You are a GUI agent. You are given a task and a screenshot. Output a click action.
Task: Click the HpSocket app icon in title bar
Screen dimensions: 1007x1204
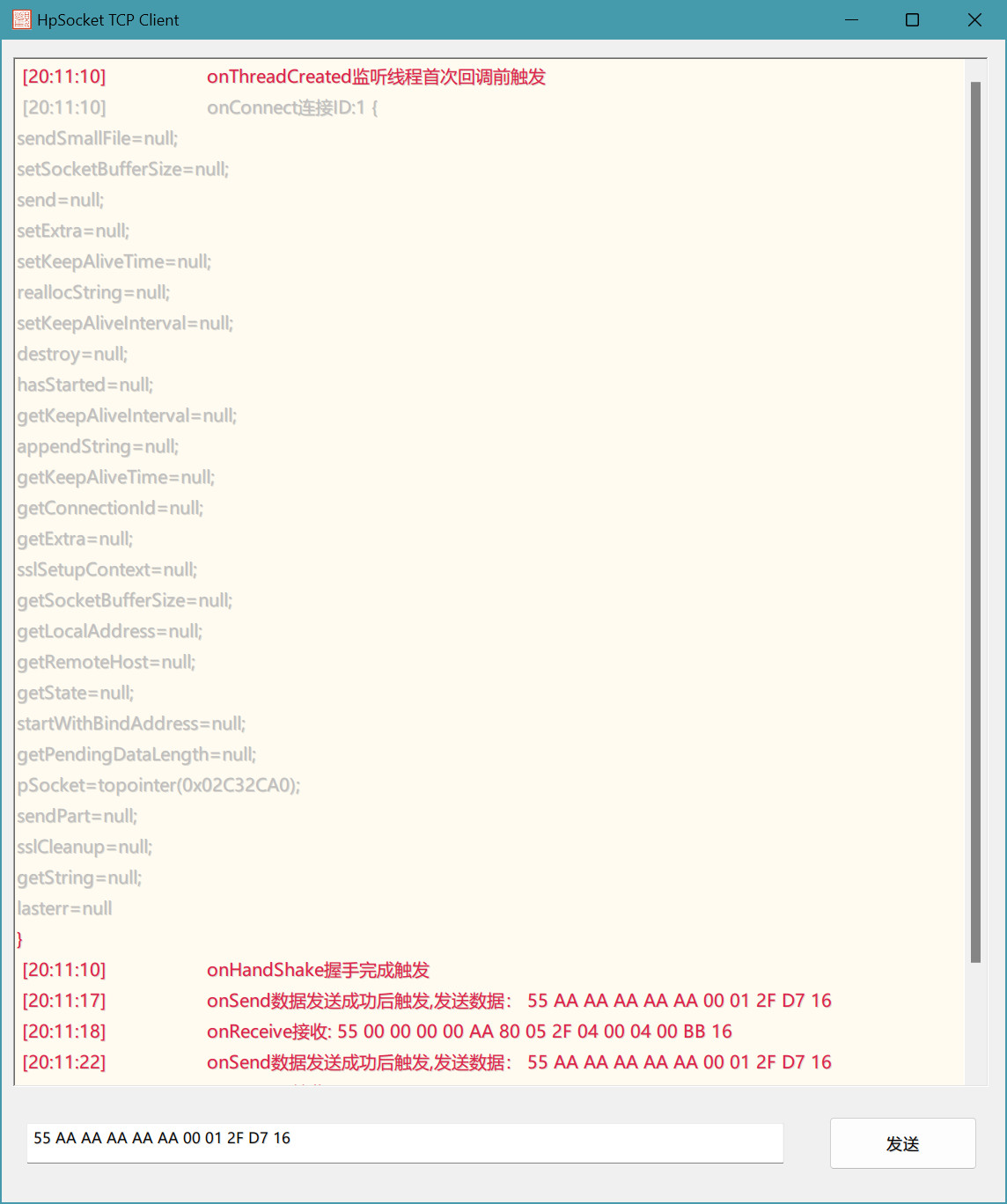click(x=22, y=19)
